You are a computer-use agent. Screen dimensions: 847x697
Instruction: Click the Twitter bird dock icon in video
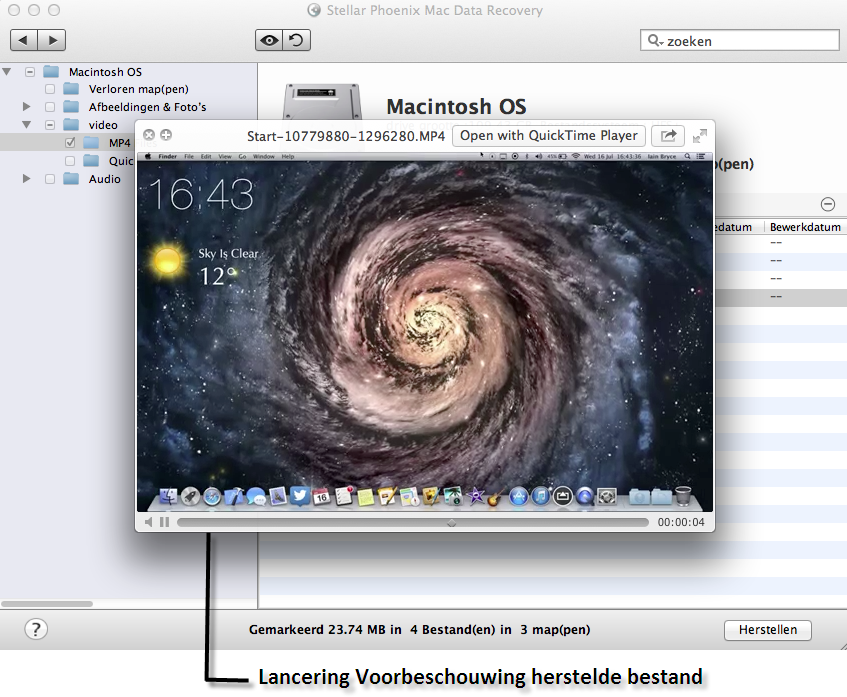(x=300, y=496)
